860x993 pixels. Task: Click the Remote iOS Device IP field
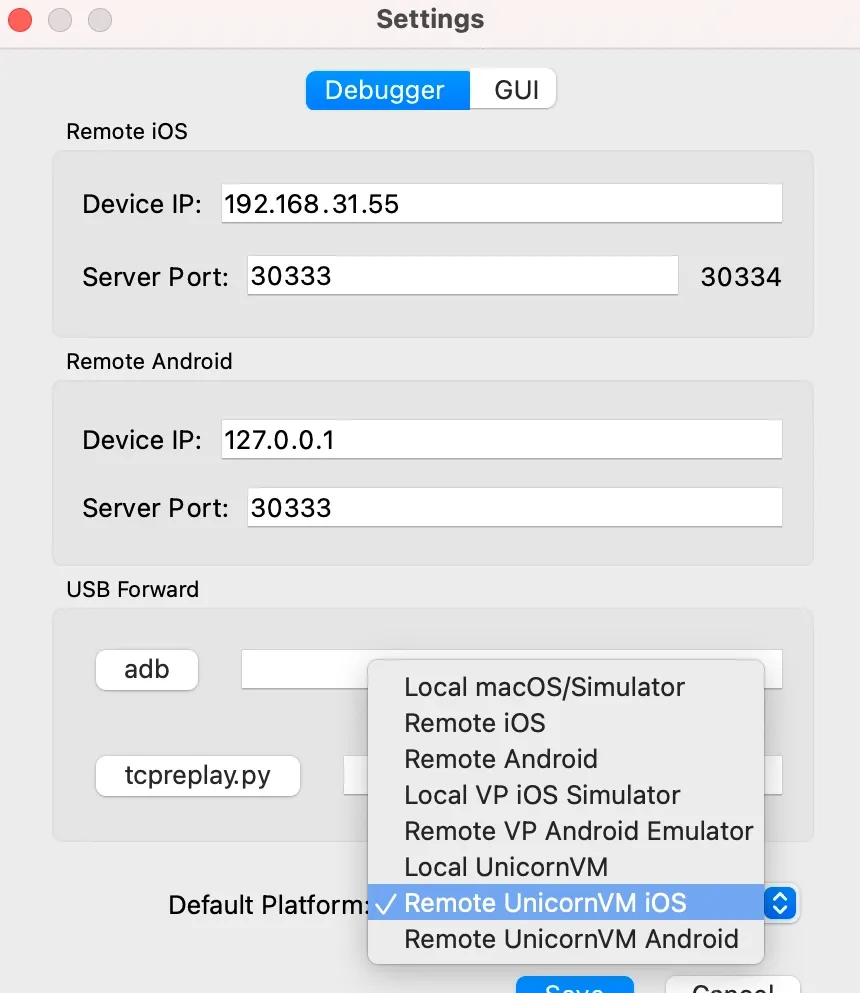click(x=502, y=204)
